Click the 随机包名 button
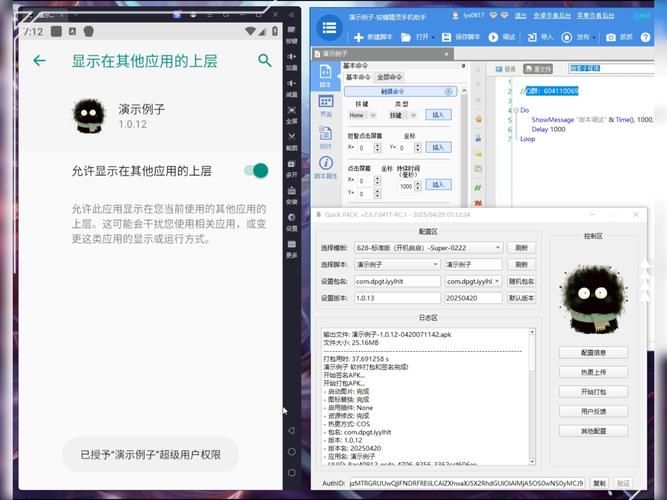The image size is (667, 500). coord(521,281)
